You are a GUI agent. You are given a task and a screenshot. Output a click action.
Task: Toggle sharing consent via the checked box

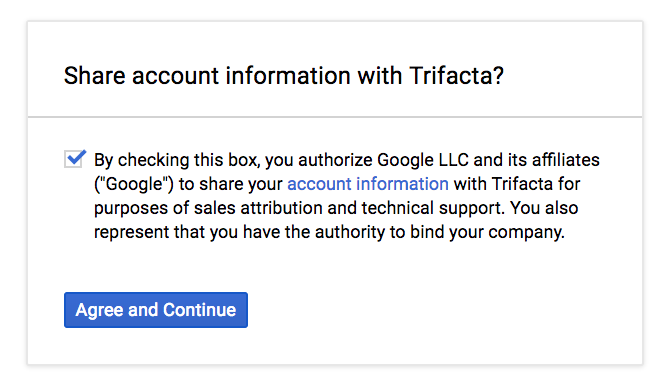(74, 159)
